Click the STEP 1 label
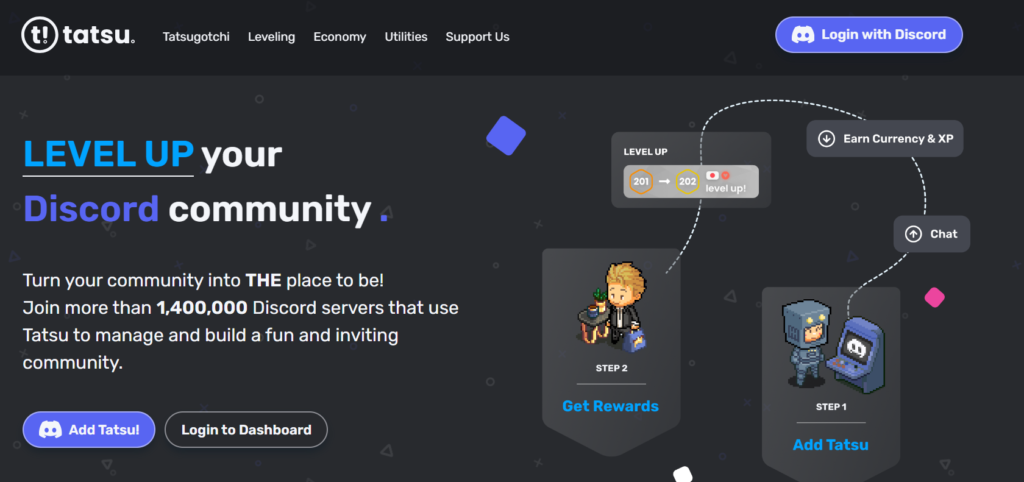1024x482 pixels. pos(831,407)
